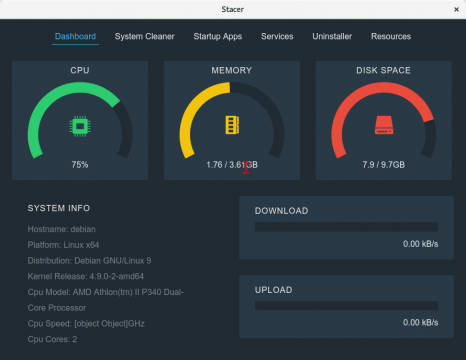Click the yellow memory RAM icon
The height and width of the screenshot is (360, 466).
pyautogui.click(x=232, y=125)
